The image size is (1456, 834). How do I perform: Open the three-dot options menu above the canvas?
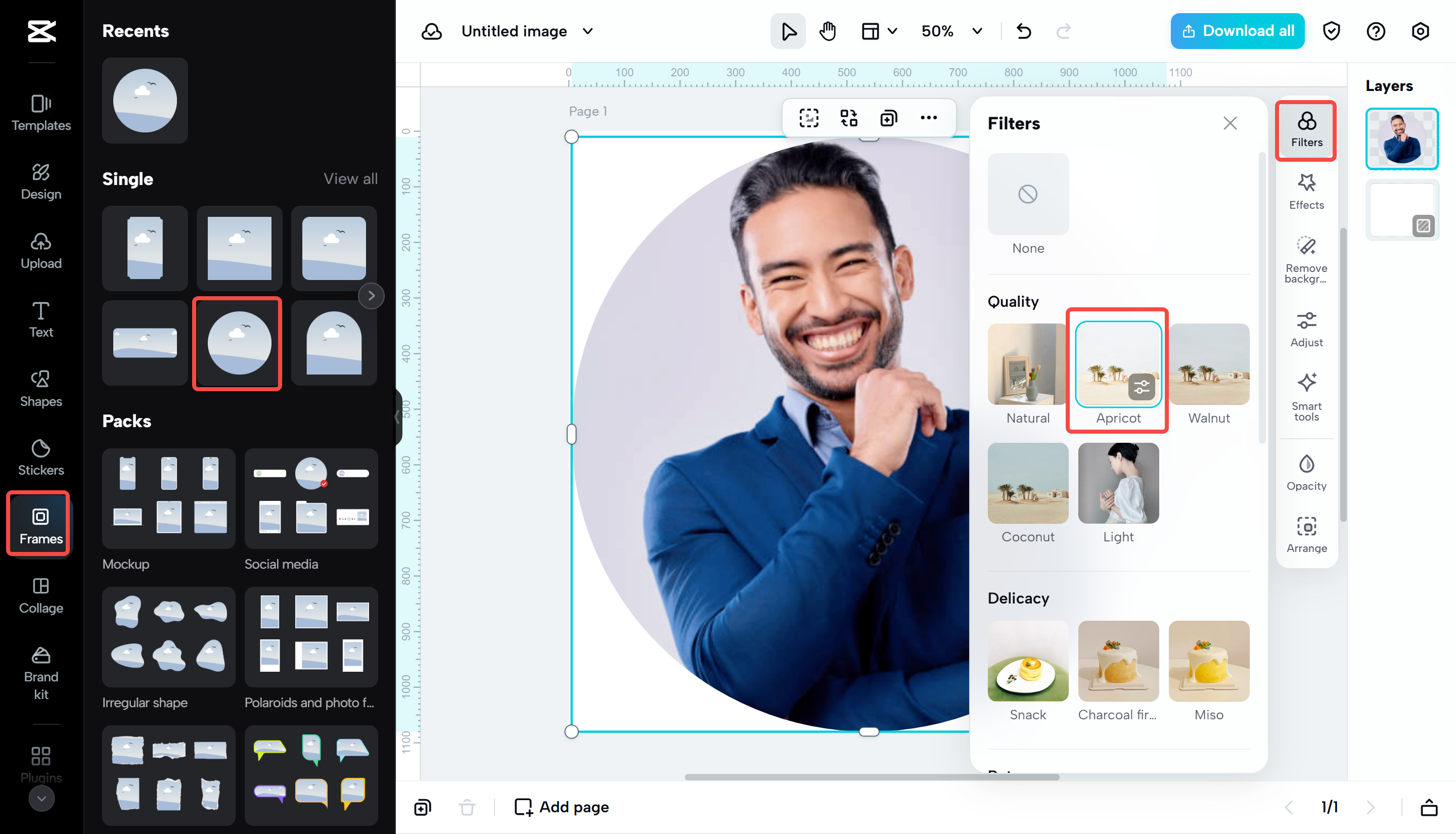pos(929,117)
